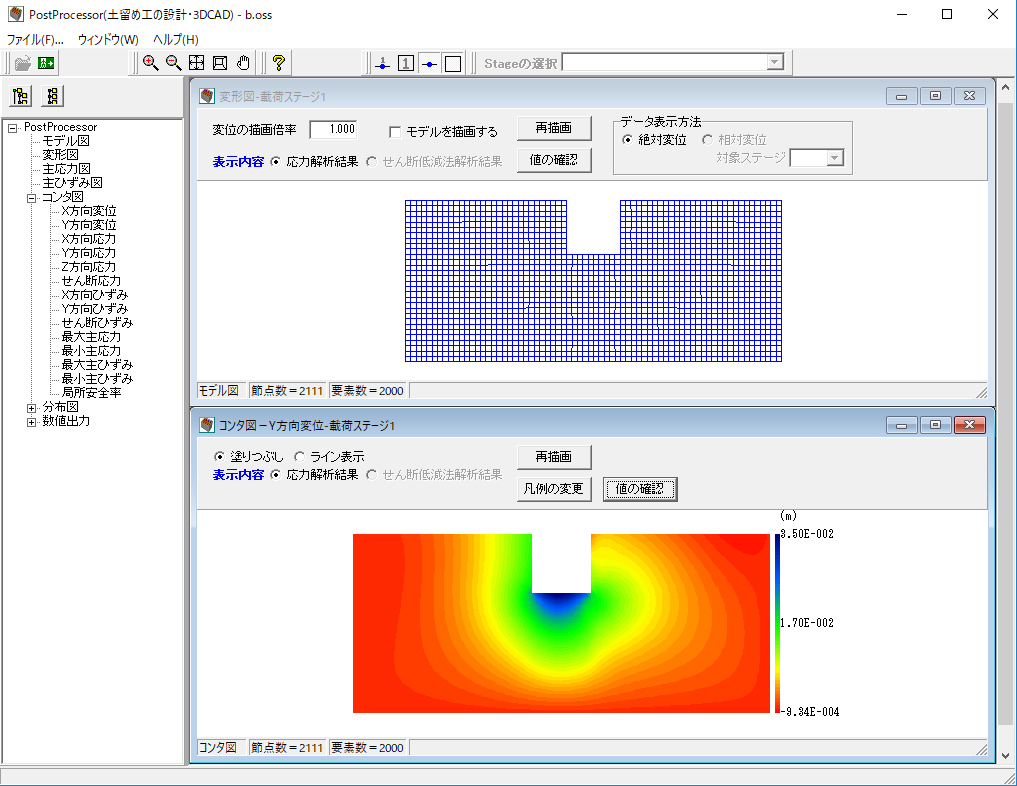1017x786 pixels.
Task: Minimize the コンタ図 child window
Action: click(x=902, y=425)
